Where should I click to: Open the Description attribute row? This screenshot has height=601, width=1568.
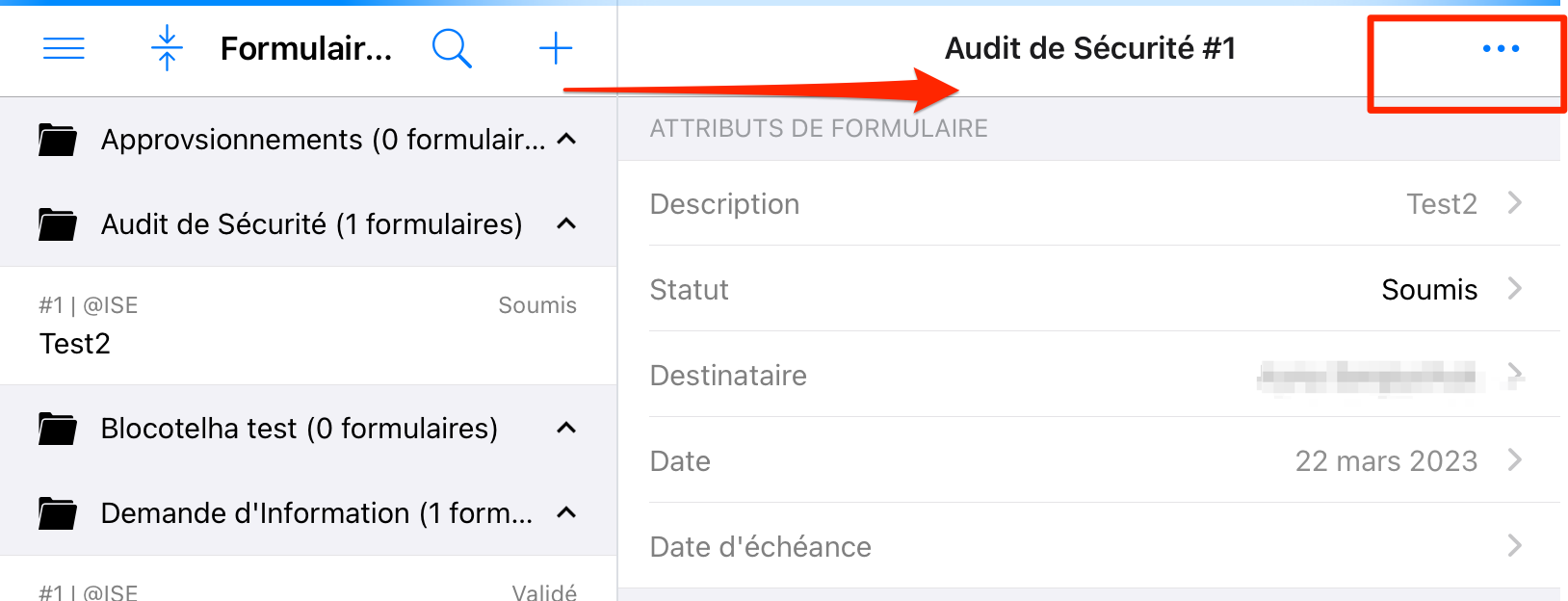click(1088, 203)
